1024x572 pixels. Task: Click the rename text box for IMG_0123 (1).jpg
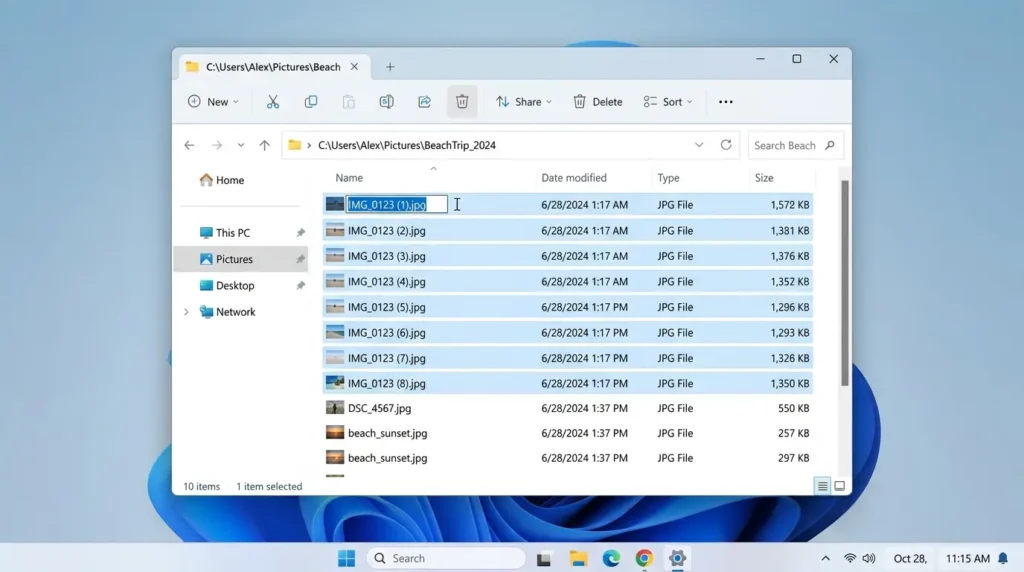(x=396, y=204)
